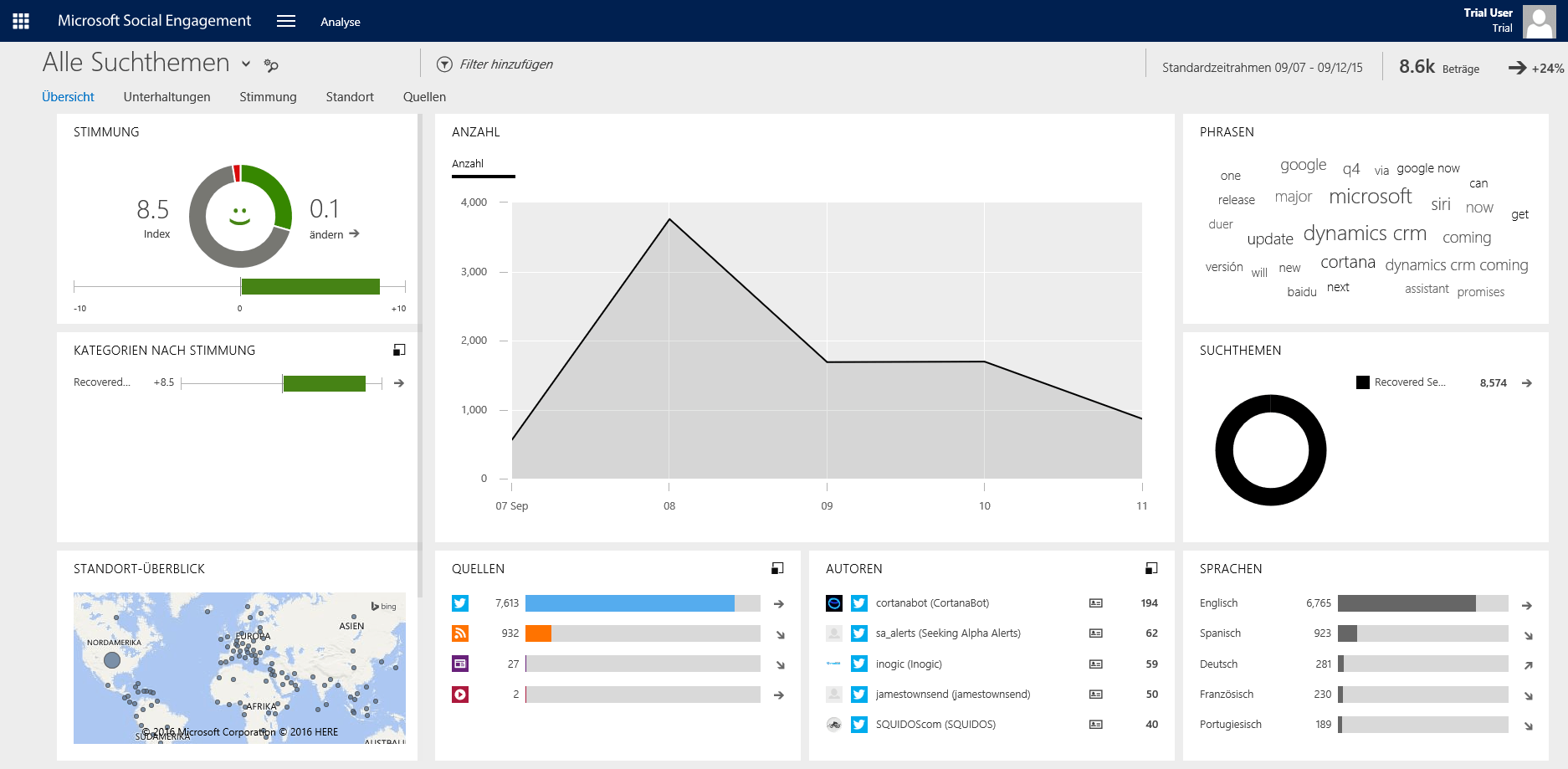Click the +24% trend arrow
Viewport: 1568px width, 769px height.
point(1517,68)
